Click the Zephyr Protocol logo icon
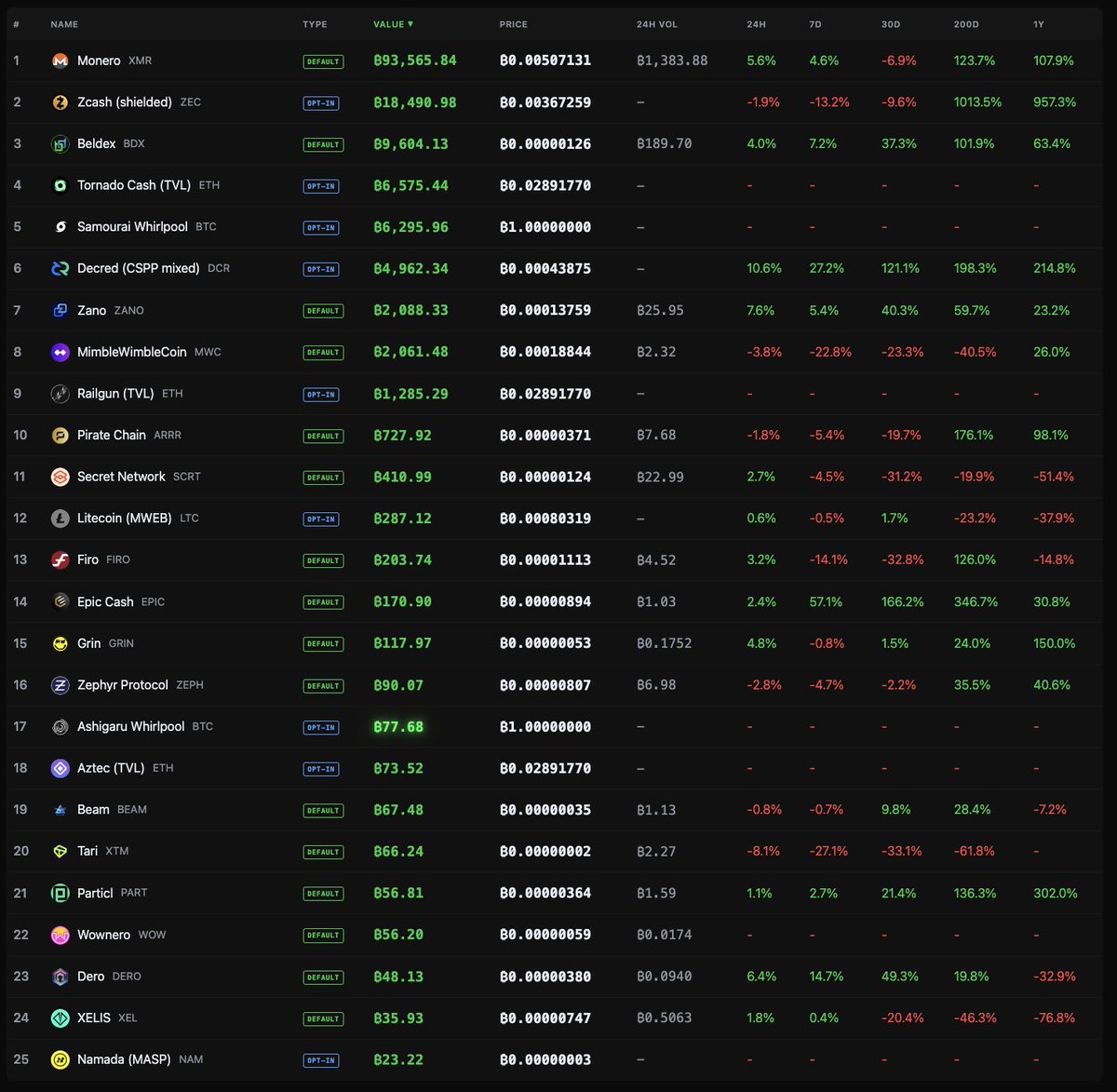The width and height of the screenshot is (1117, 1092). [60, 685]
